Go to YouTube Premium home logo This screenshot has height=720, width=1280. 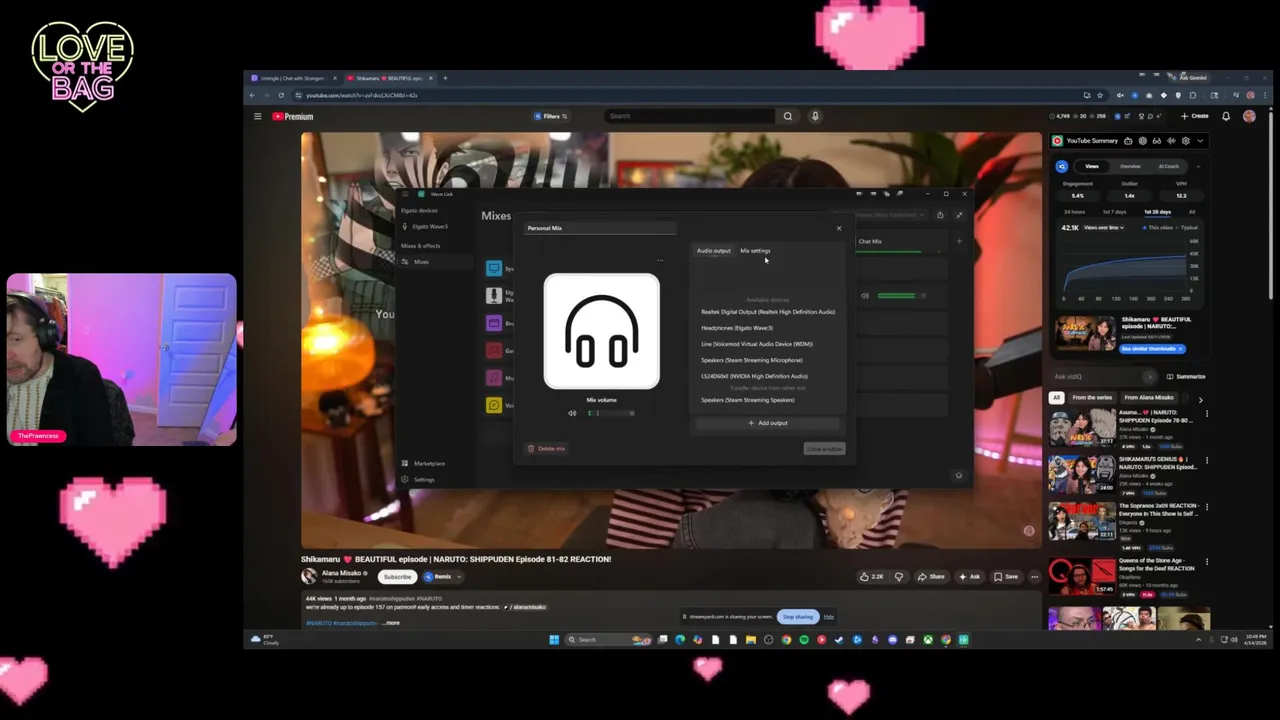click(x=293, y=116)
